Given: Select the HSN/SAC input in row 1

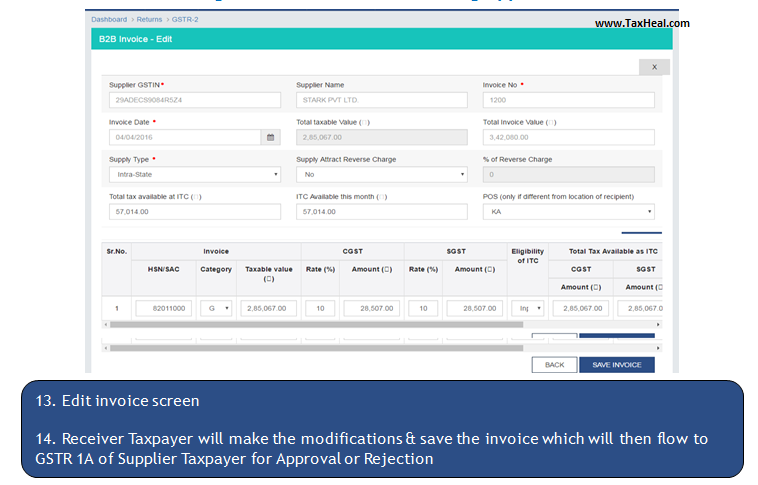Looking at the screenshot, I should coord(163,308).
